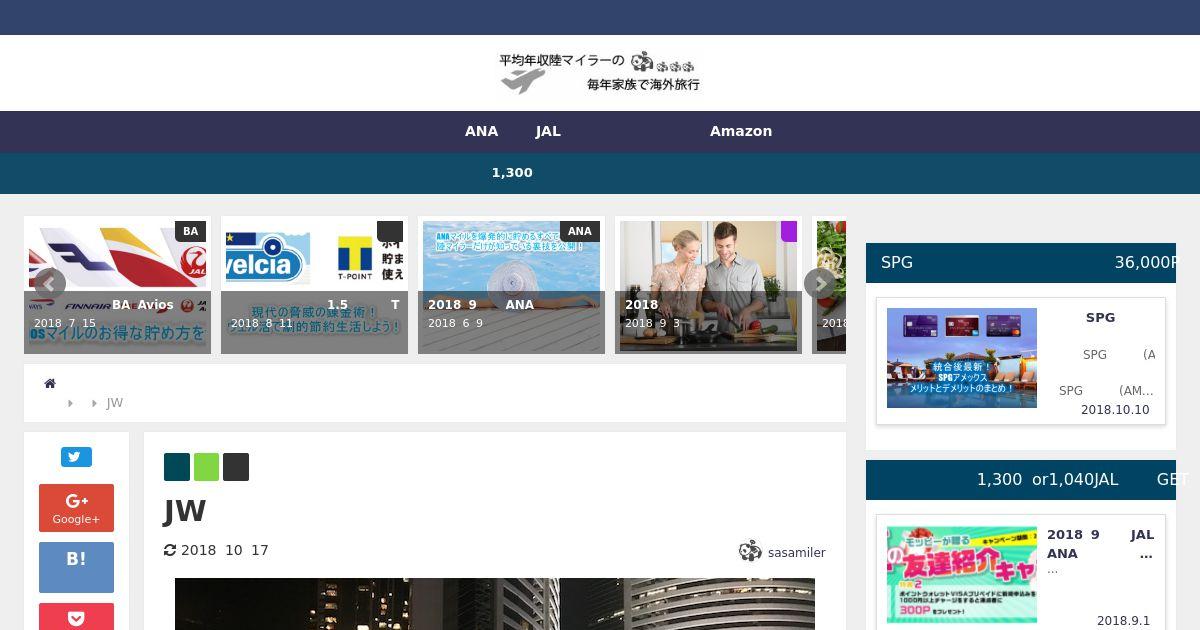Open the JAL menu item
The image size is (1200, 630).
tap(548, 131)
